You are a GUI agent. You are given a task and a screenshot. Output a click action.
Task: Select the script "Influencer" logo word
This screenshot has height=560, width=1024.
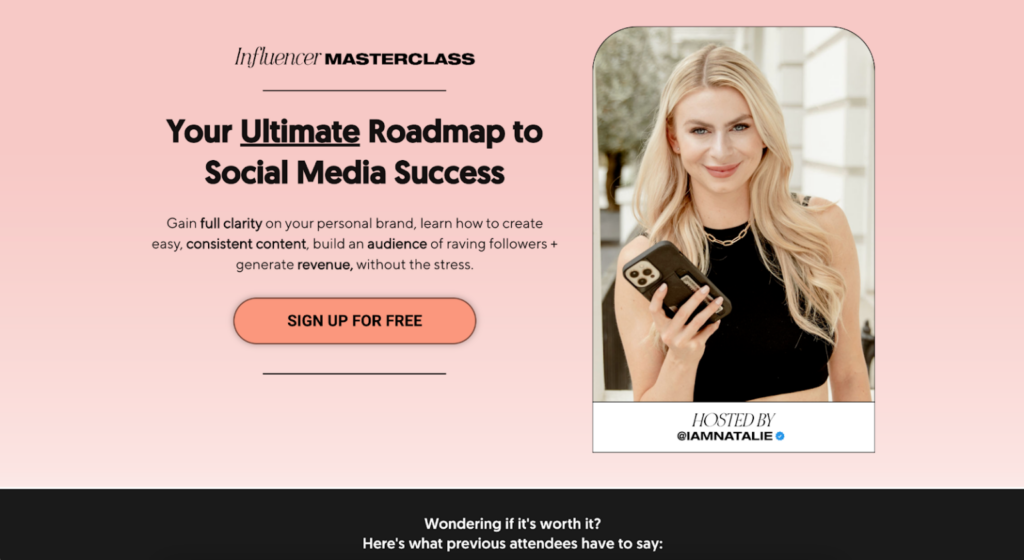click(x=278, y=57)
